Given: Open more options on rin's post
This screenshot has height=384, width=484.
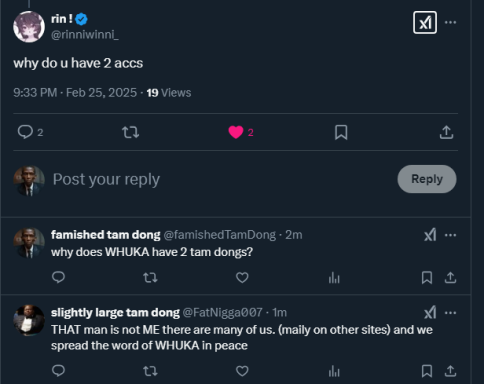Looking at the screenshot, I should click(x=450, y=22).
